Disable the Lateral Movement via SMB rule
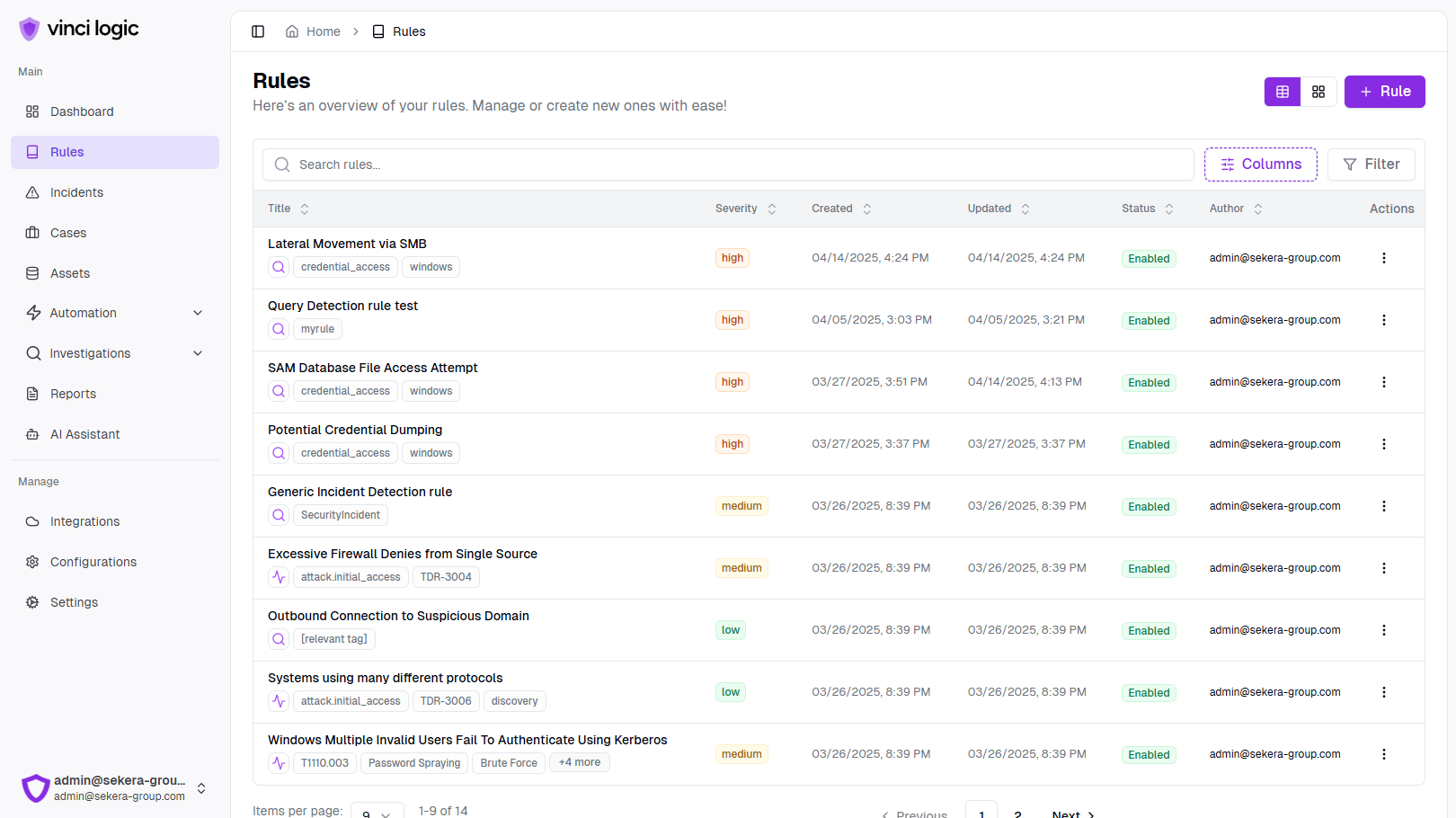The height and width of the screenshot is (818, 1456). pos(1149,258)
